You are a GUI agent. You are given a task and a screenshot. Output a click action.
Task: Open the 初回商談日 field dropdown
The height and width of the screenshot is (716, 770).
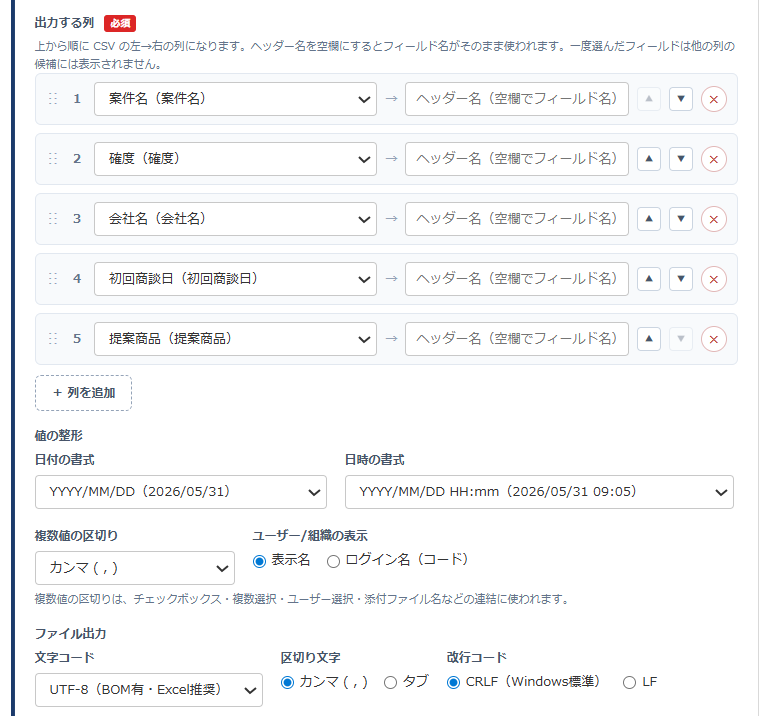coord(235,279)
